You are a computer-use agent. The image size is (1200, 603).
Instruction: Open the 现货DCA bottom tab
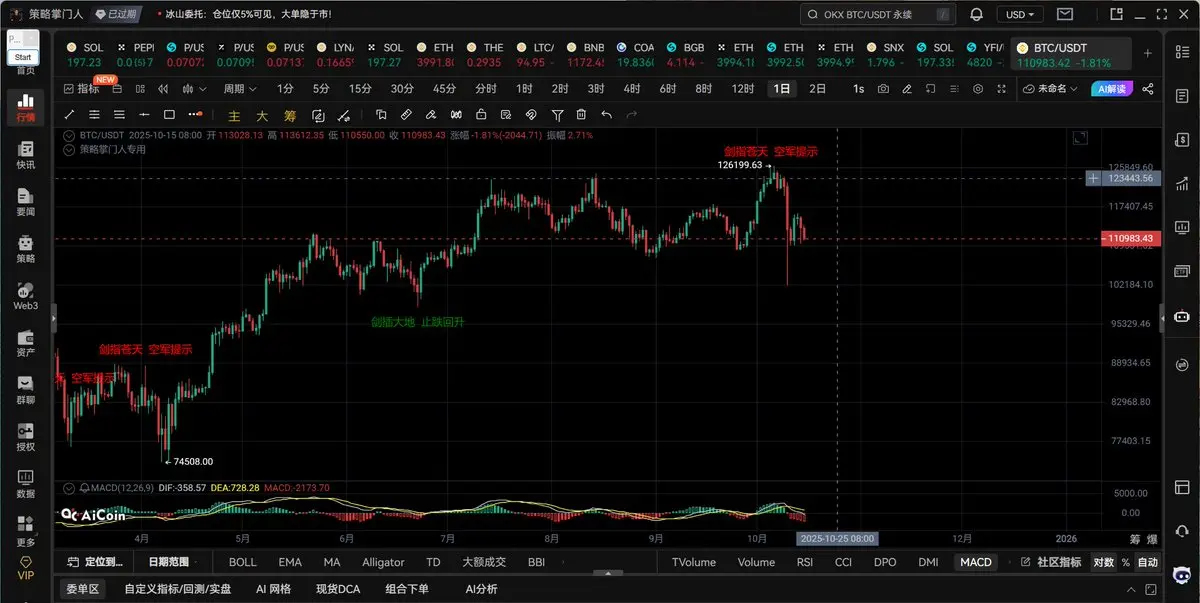[338, 589]
